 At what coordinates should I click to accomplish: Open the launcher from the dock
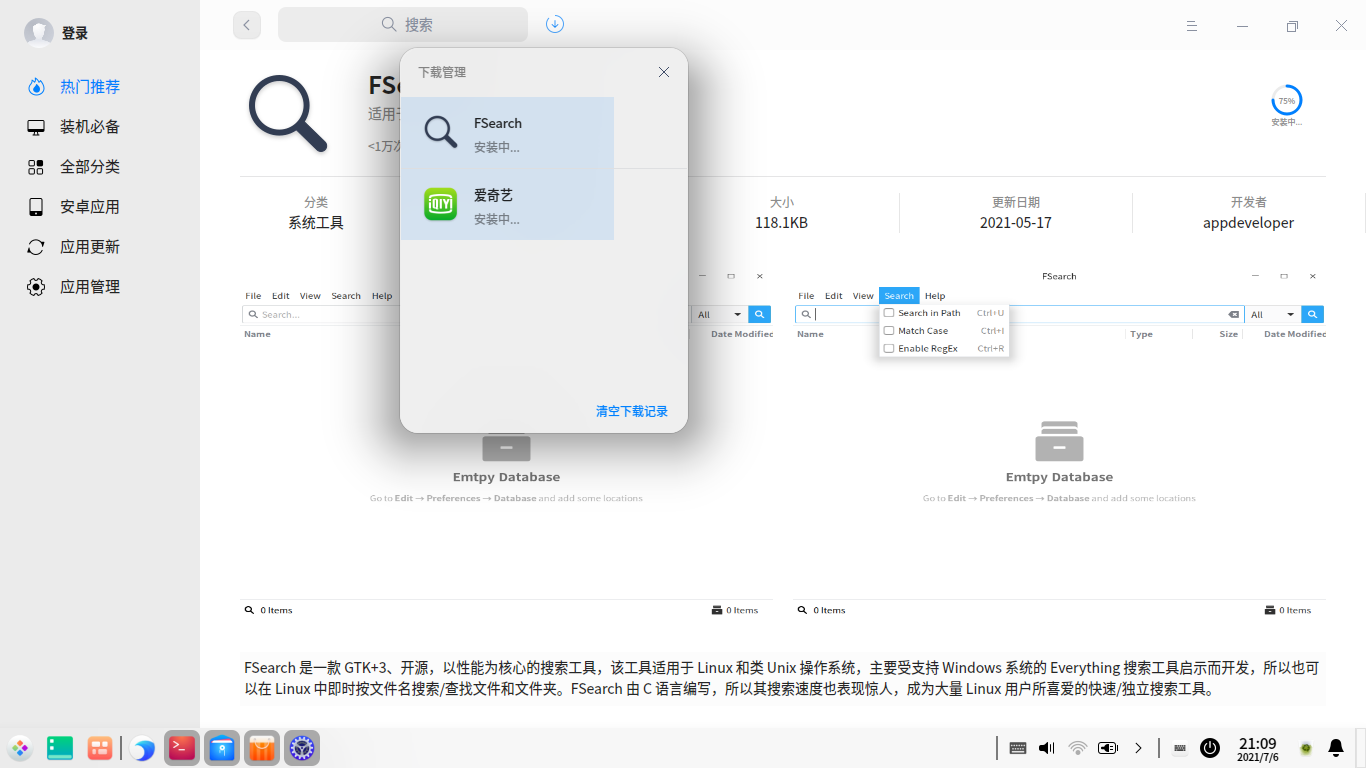click(20, 748)
